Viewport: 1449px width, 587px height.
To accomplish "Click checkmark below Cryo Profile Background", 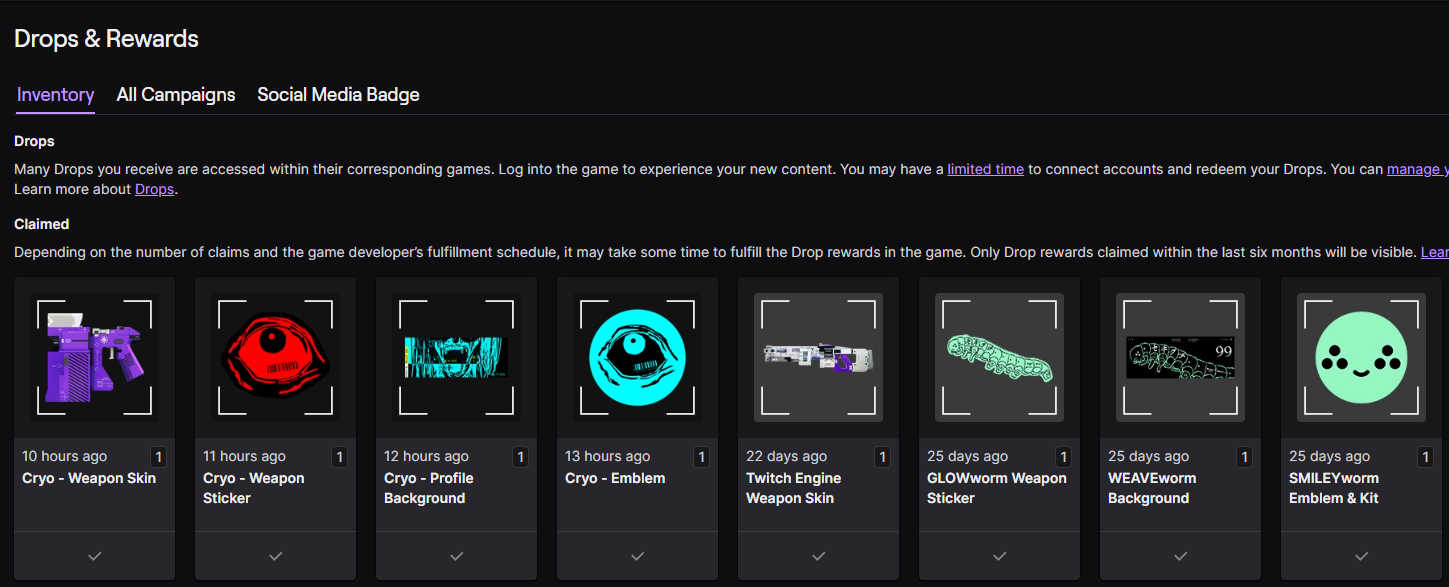I will (x=457, y=556).
